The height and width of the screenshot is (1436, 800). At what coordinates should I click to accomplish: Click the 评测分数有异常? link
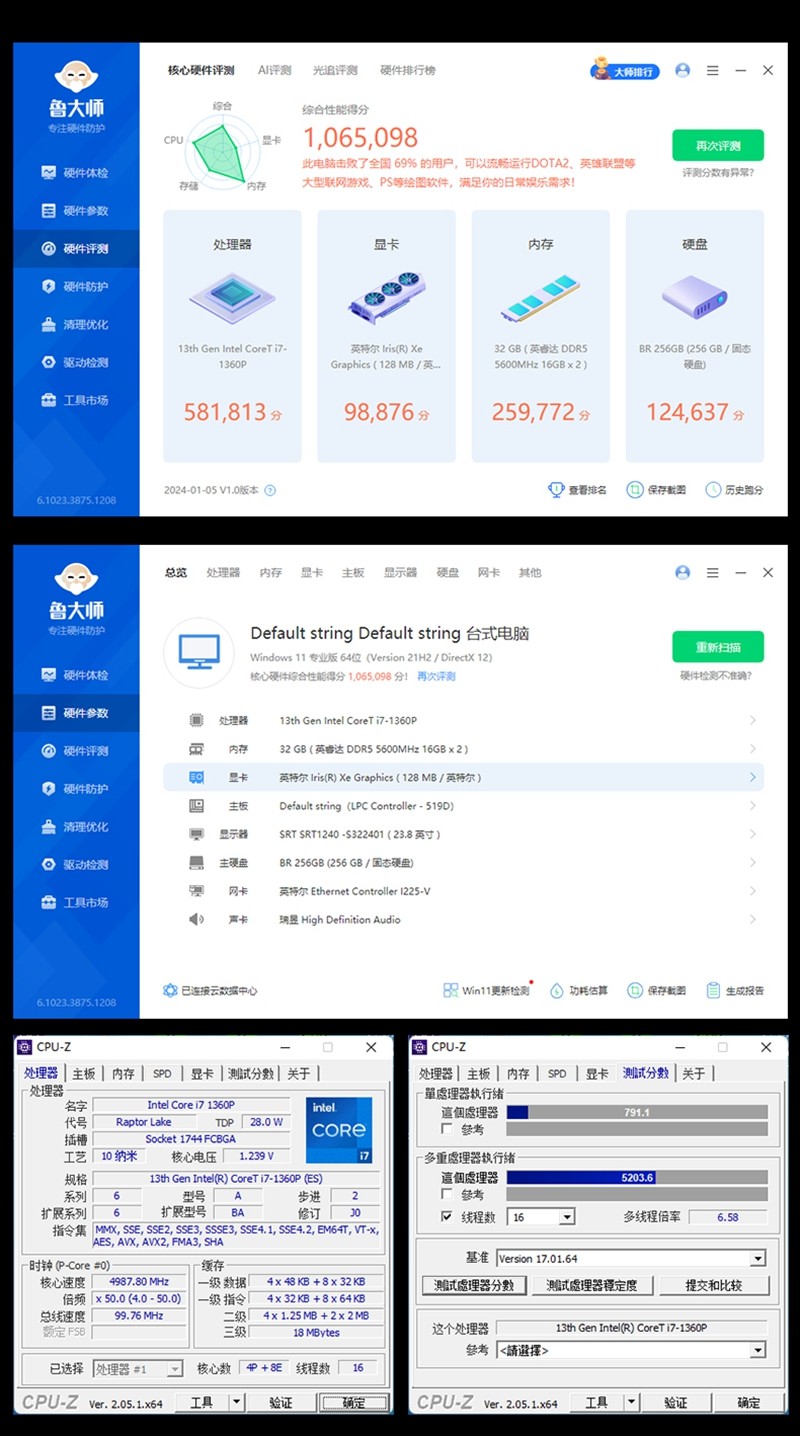[717, 173]
